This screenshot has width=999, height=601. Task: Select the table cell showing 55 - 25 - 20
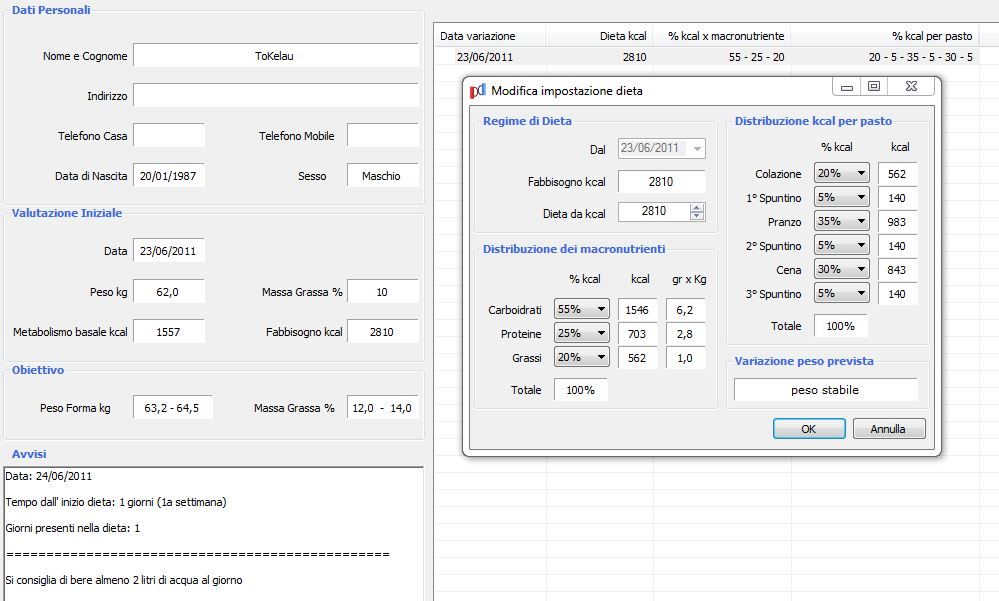722,57
